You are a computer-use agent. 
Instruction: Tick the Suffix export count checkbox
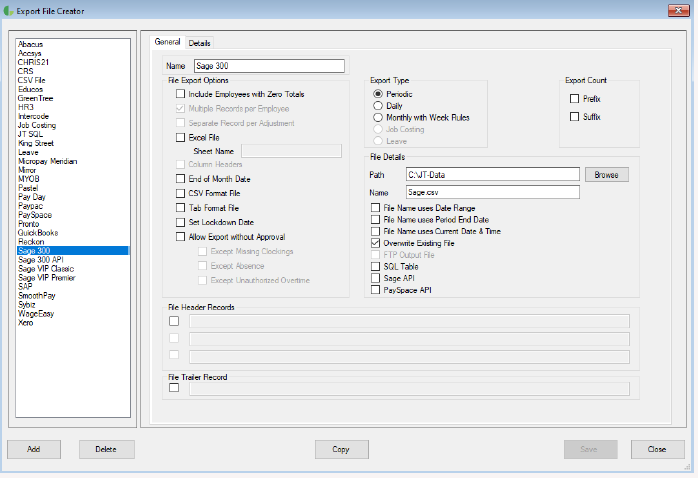click(575, 117)
